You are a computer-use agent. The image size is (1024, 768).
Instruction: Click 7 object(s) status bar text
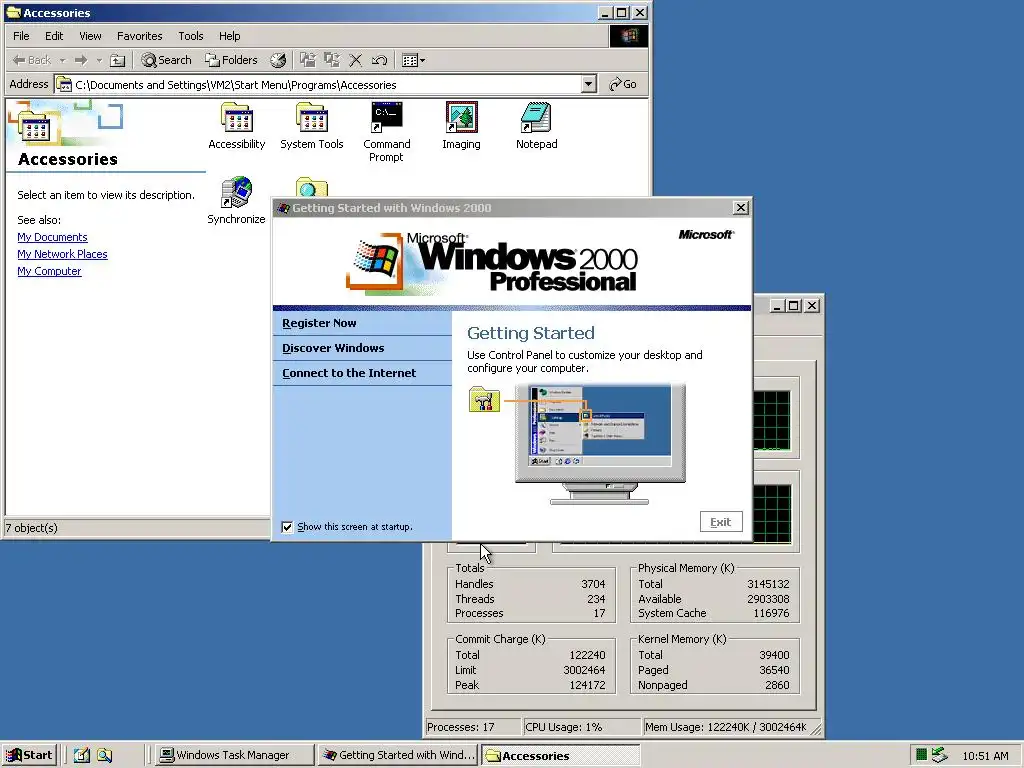pos(32,528)
